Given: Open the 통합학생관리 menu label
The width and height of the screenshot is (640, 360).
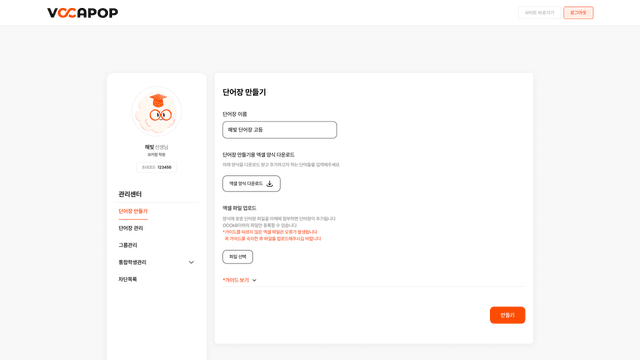Looking at the screenshot, I should (132, 262).
